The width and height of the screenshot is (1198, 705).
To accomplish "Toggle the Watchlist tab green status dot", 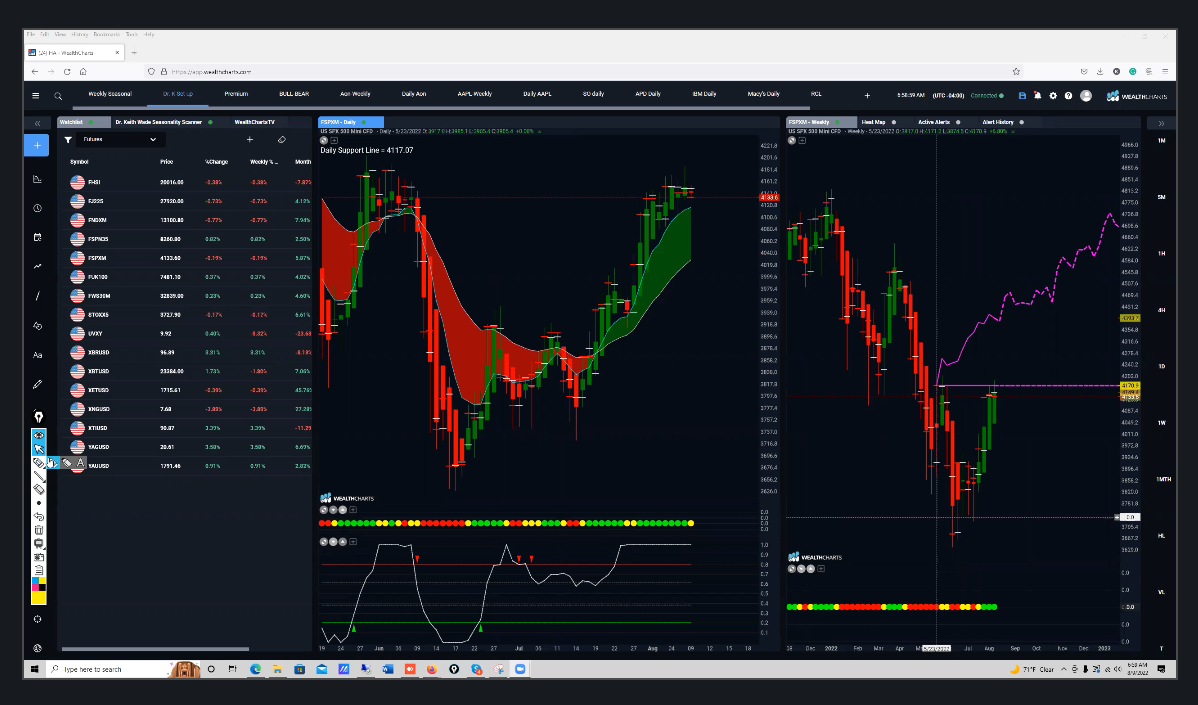I will (x=91, y=122).
